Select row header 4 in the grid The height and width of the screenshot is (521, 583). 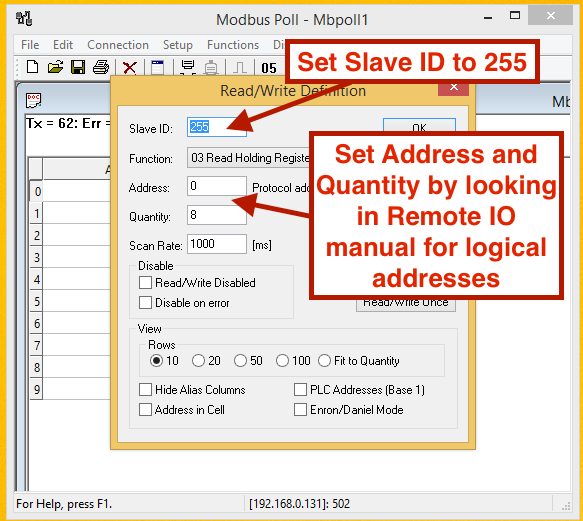(x=36, y=279)
